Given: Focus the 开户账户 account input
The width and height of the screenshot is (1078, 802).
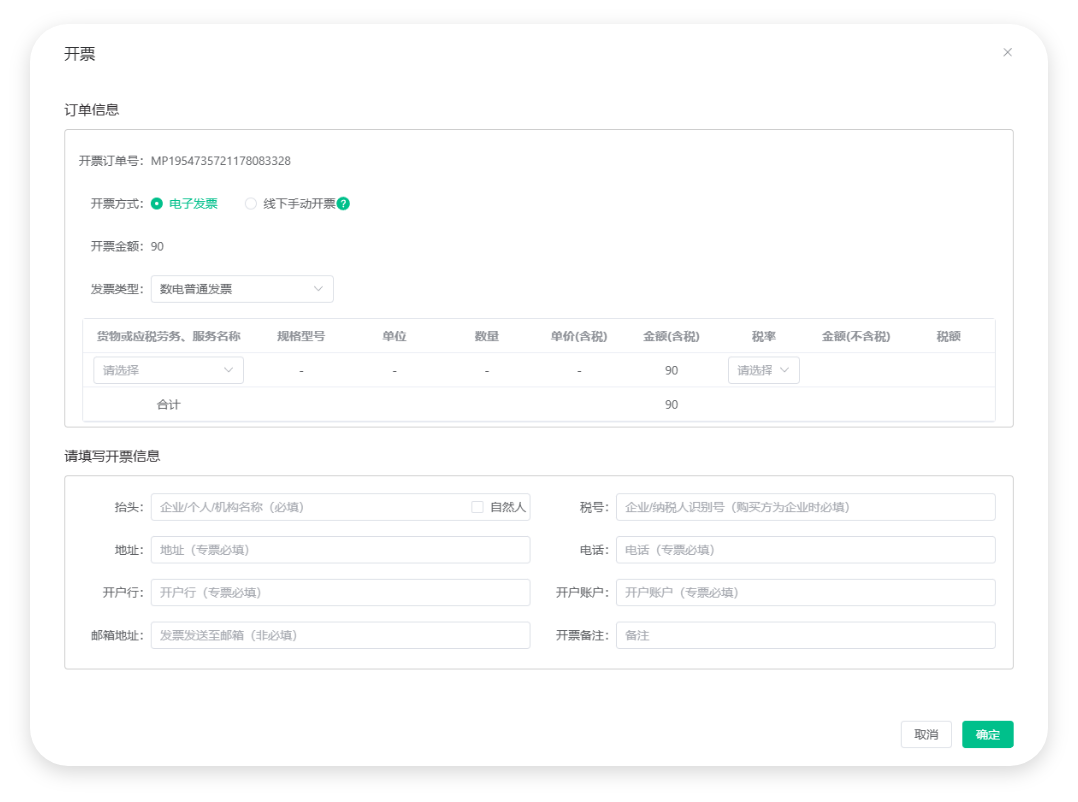Looking at the screenshot, I should pyautogui.click(x=805, y=592).
